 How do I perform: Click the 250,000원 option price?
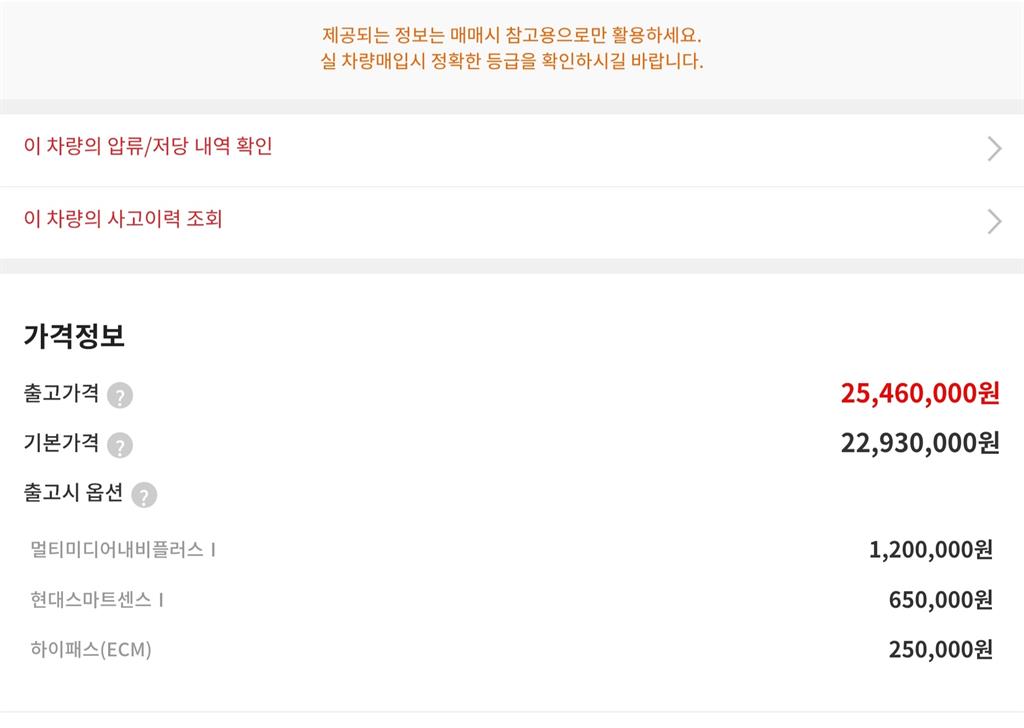coord(940,650)
